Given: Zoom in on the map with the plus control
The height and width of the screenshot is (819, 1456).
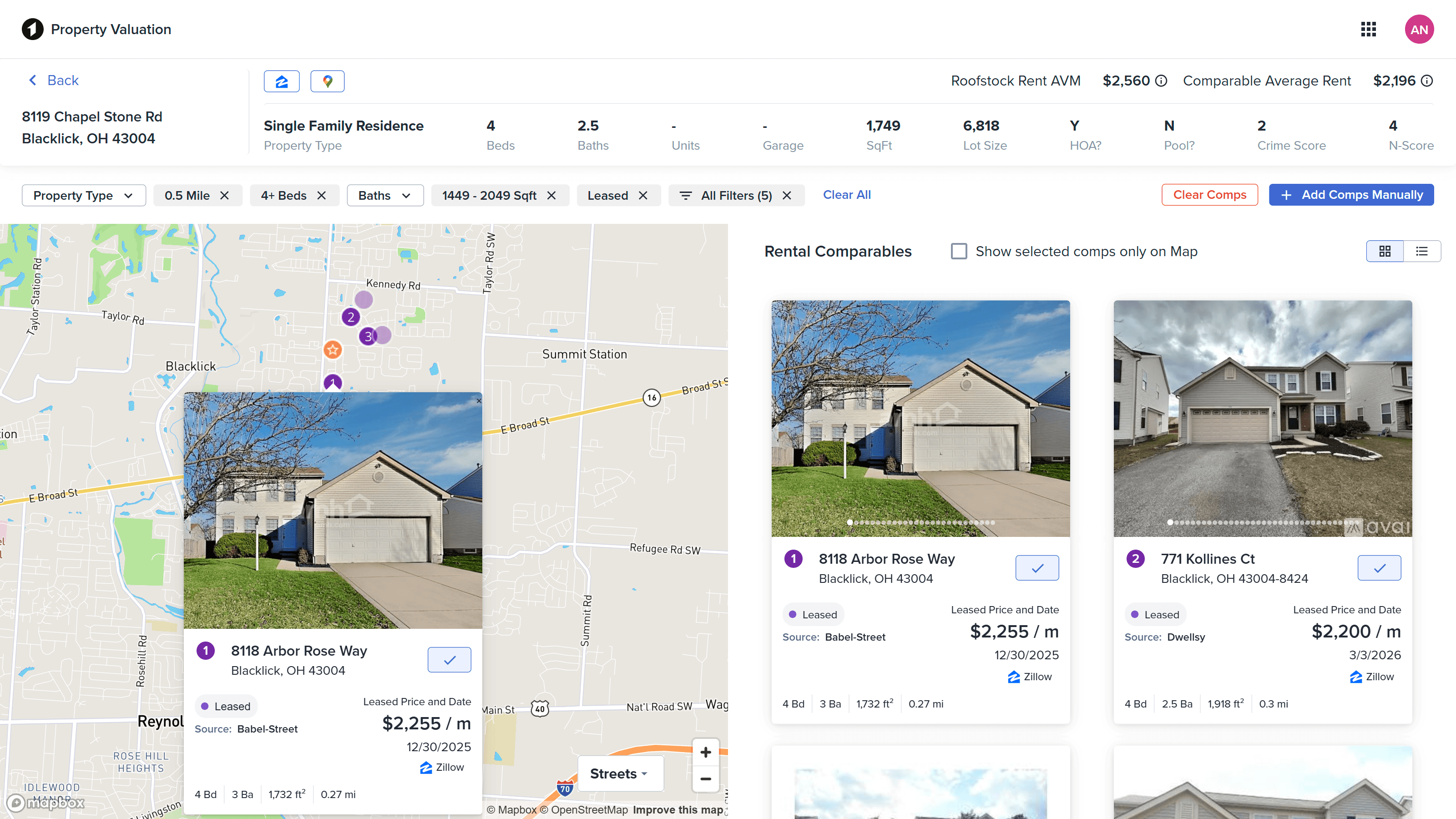Looking at the screenshot, I should tap(705, 752).
